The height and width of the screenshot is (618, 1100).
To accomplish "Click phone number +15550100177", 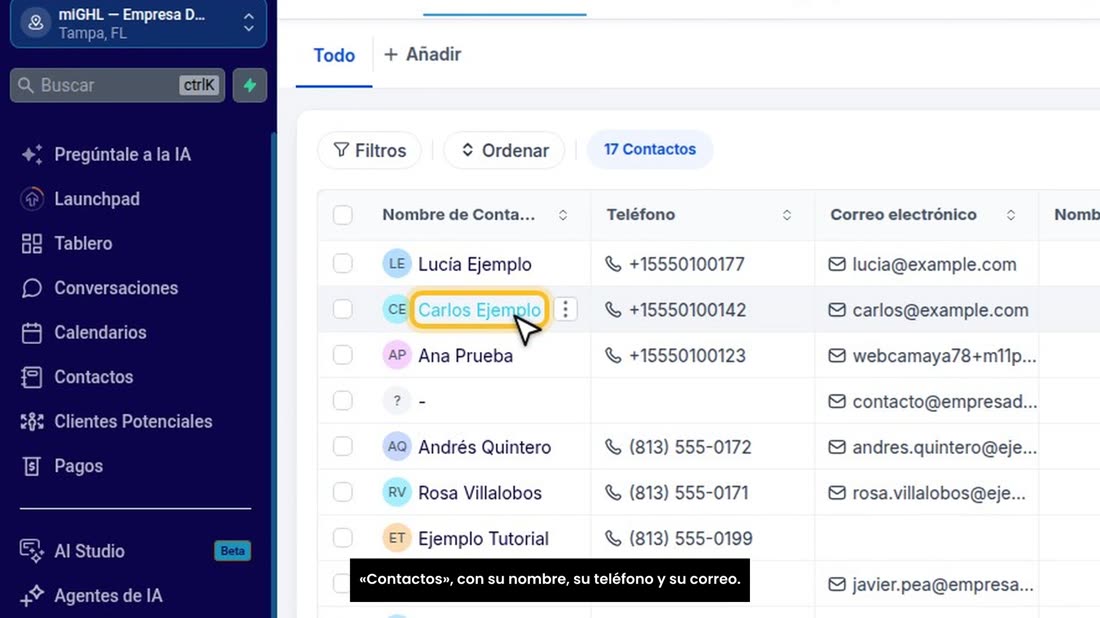I will point(687,264).
